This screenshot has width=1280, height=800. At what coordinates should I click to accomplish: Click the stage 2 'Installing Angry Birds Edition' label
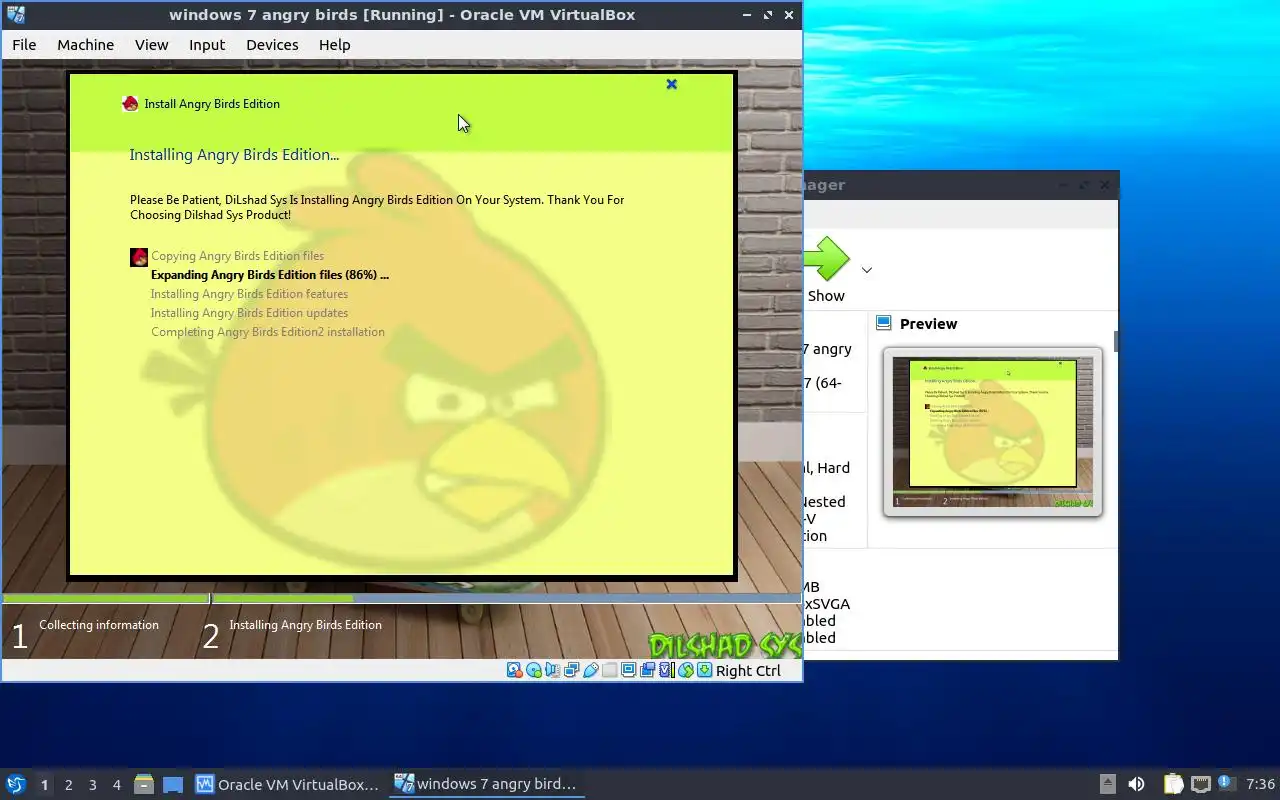click(305, 625)
